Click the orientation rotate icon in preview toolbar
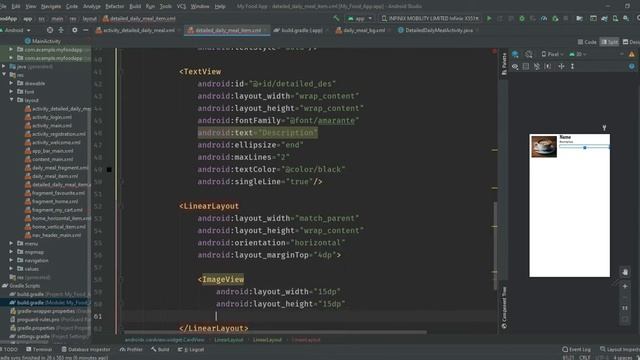This screenshot has height=360, width=640. 529,54
